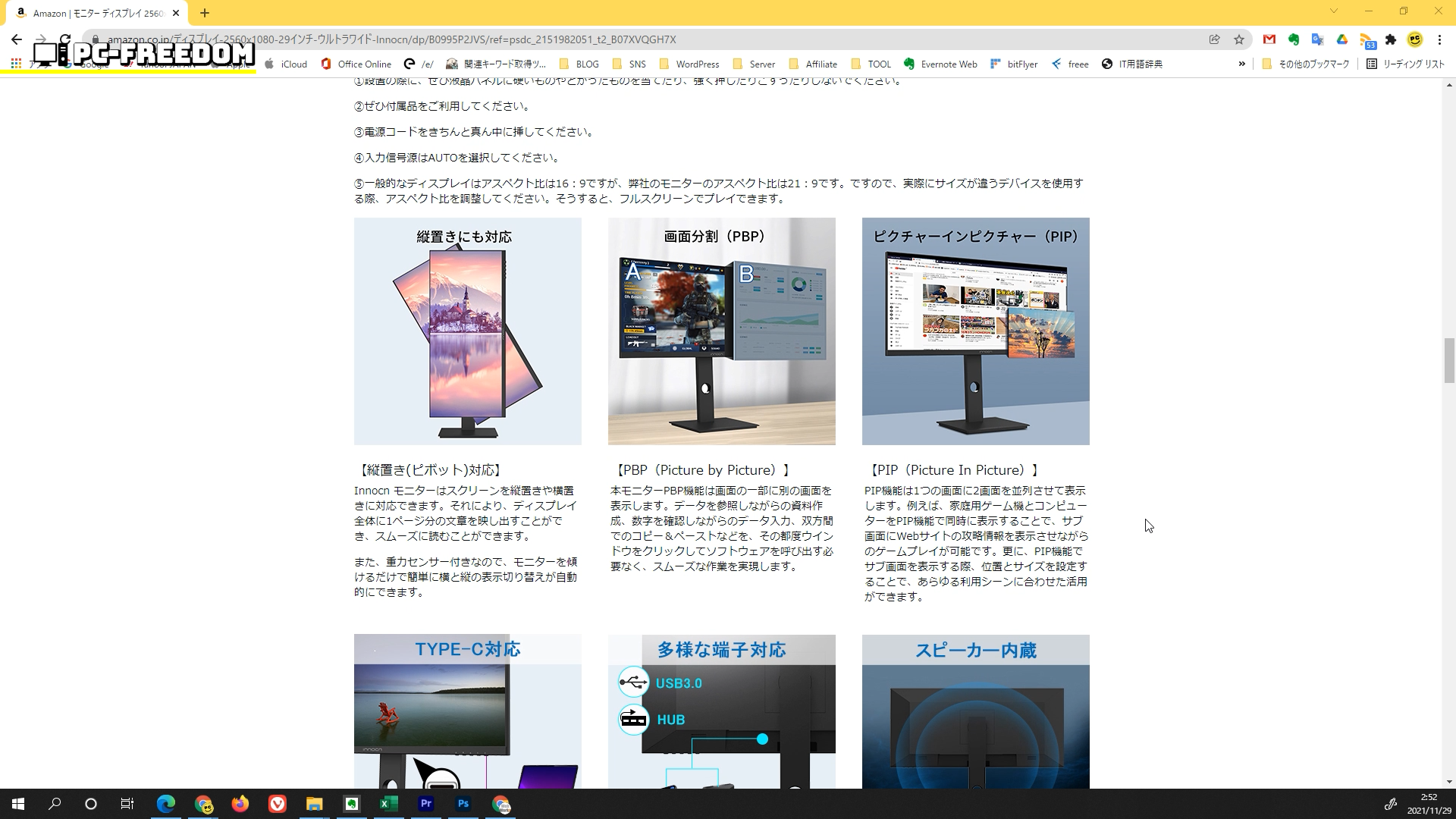The image size is (1456, 819).
Task: Open the Chrome three-dot menu
Action: pos(1439,39)
